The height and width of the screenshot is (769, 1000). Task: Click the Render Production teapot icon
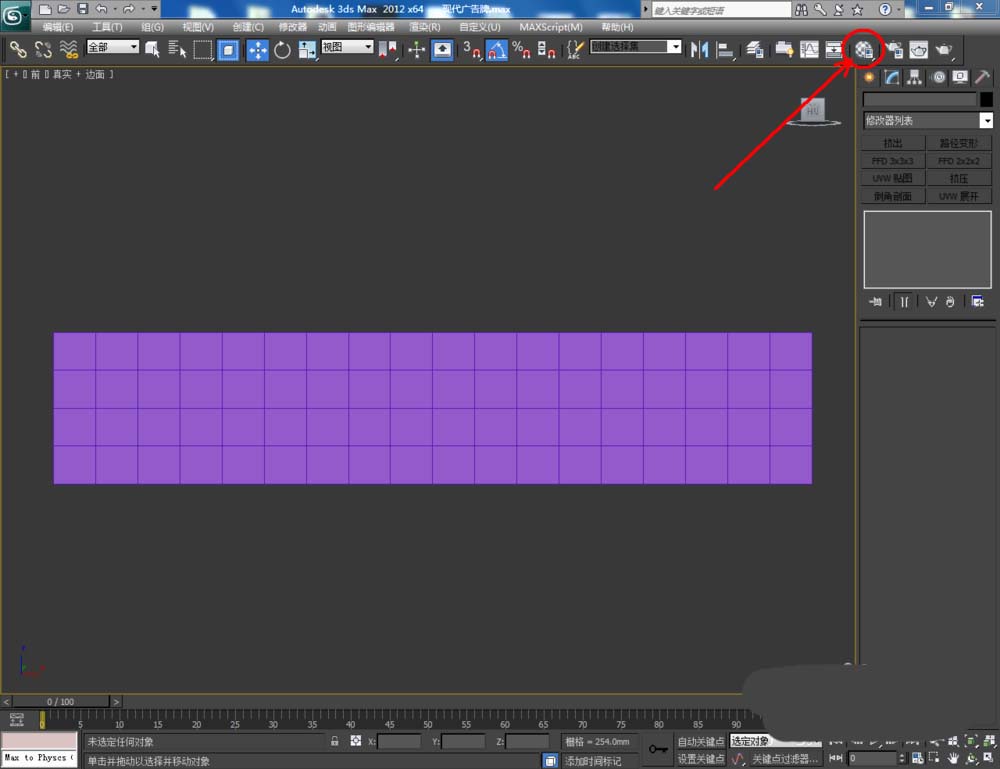coord(944,50)
